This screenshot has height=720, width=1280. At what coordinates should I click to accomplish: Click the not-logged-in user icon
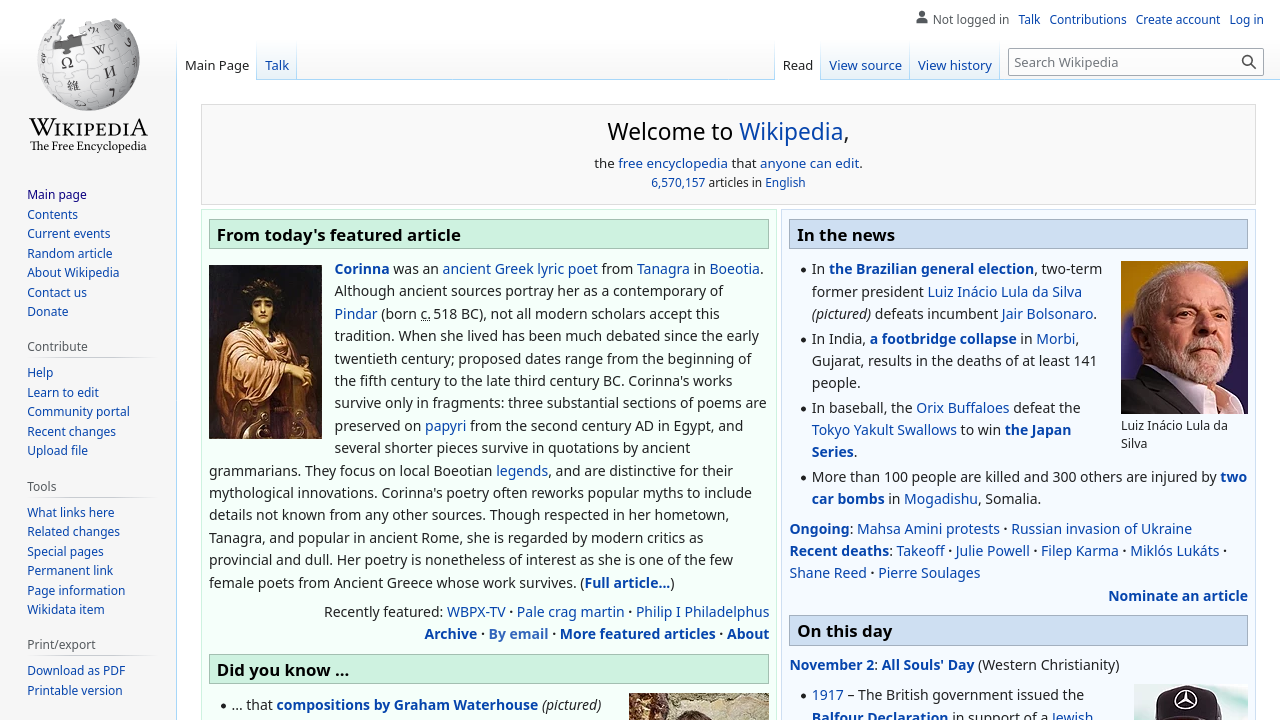(922, 18)
